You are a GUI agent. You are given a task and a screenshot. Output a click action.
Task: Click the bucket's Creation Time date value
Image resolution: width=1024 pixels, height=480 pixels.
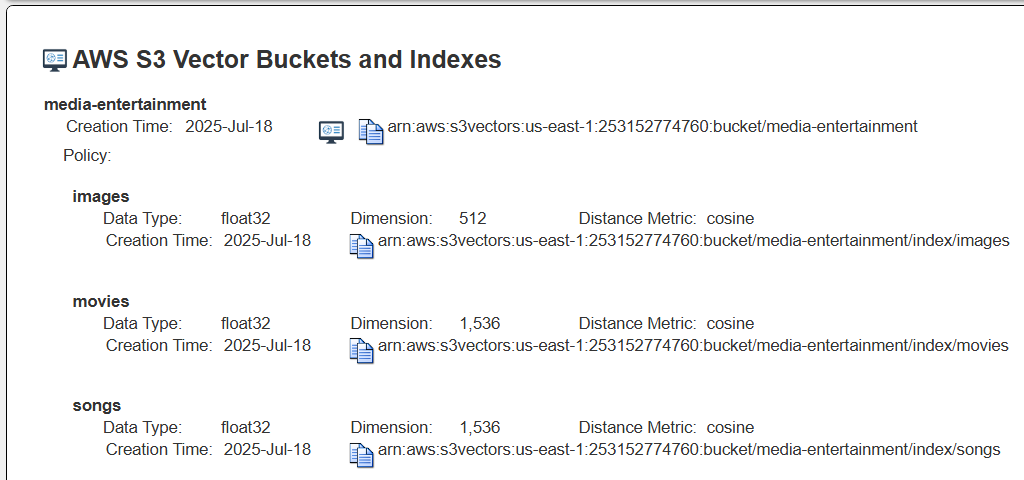pos(229,127)
